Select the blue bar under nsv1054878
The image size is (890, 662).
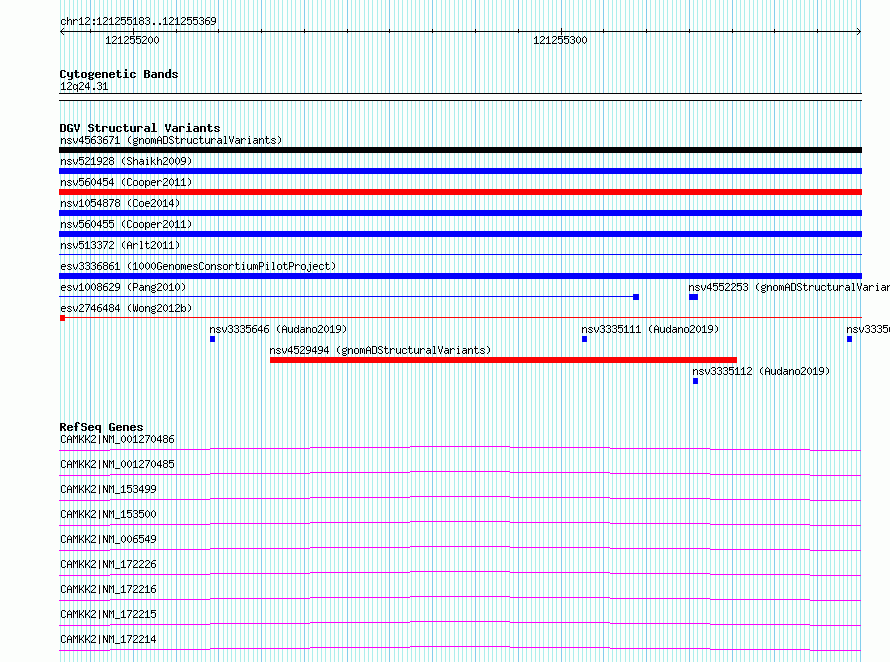pyautogui.click(x=460, y=213)
